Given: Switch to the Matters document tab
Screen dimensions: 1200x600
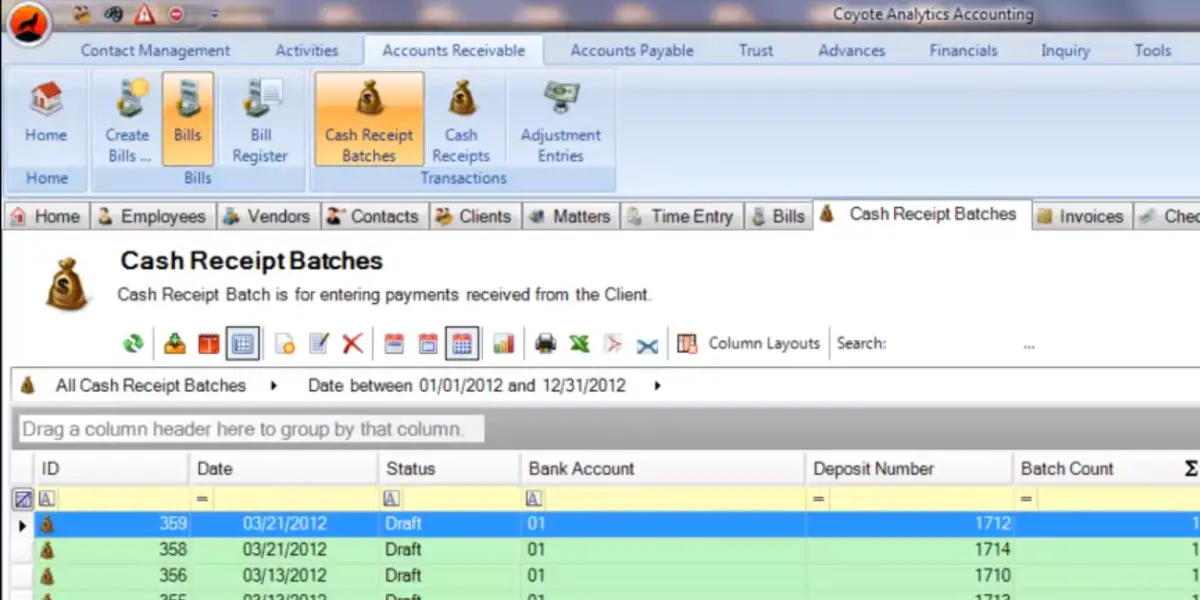Looking at the screenshot, I should [570, 216].
